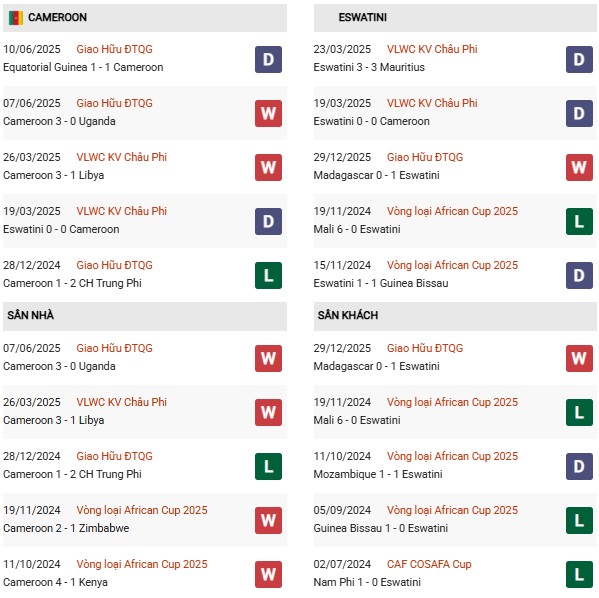Select the SÂN KHÁCH section header

point(455,316)
